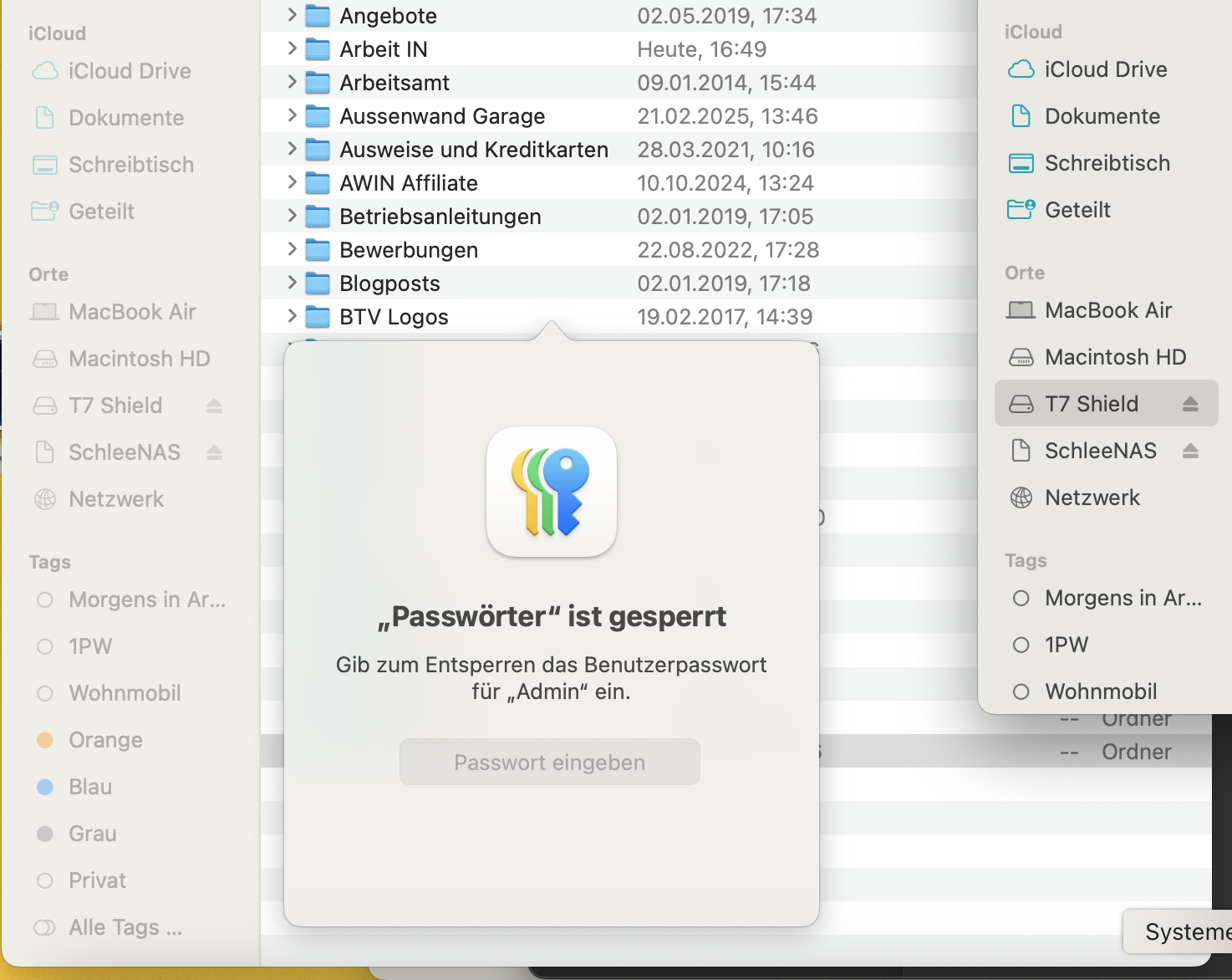1232x980 pixels.
Task: Select highlighted T7 Shield in the right sidebar
Action: tap(1107, 404)
